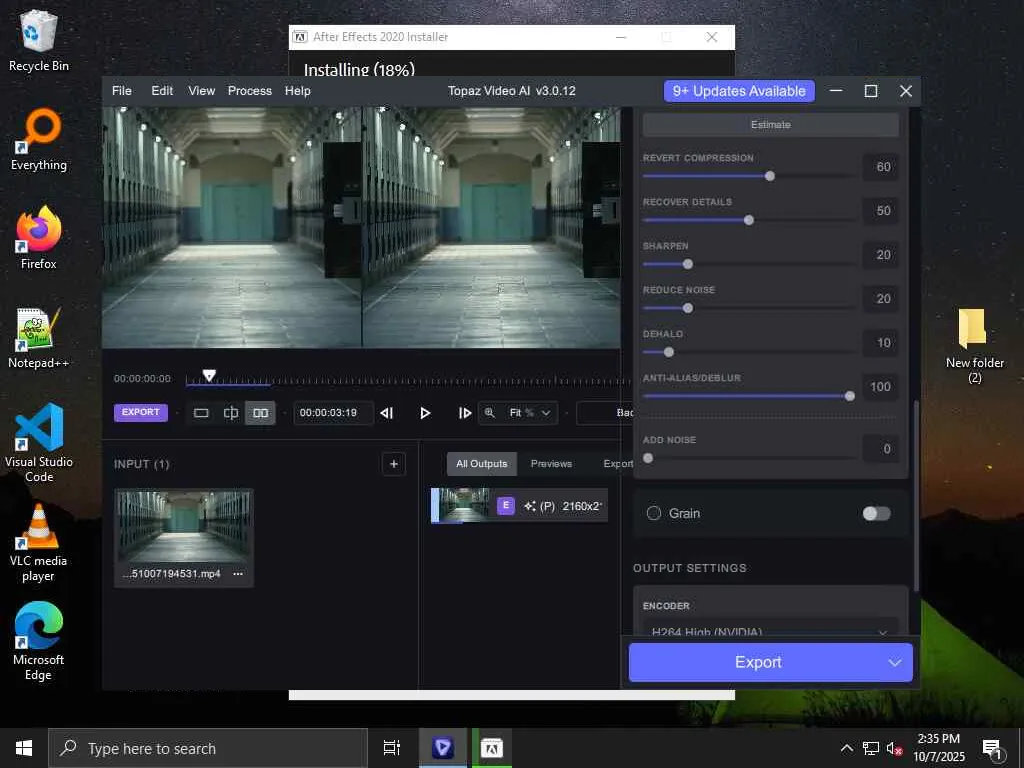Viewport: 1024px width, 768px height.
Task: Add a new input video with plus button
Action: [394, 464]
